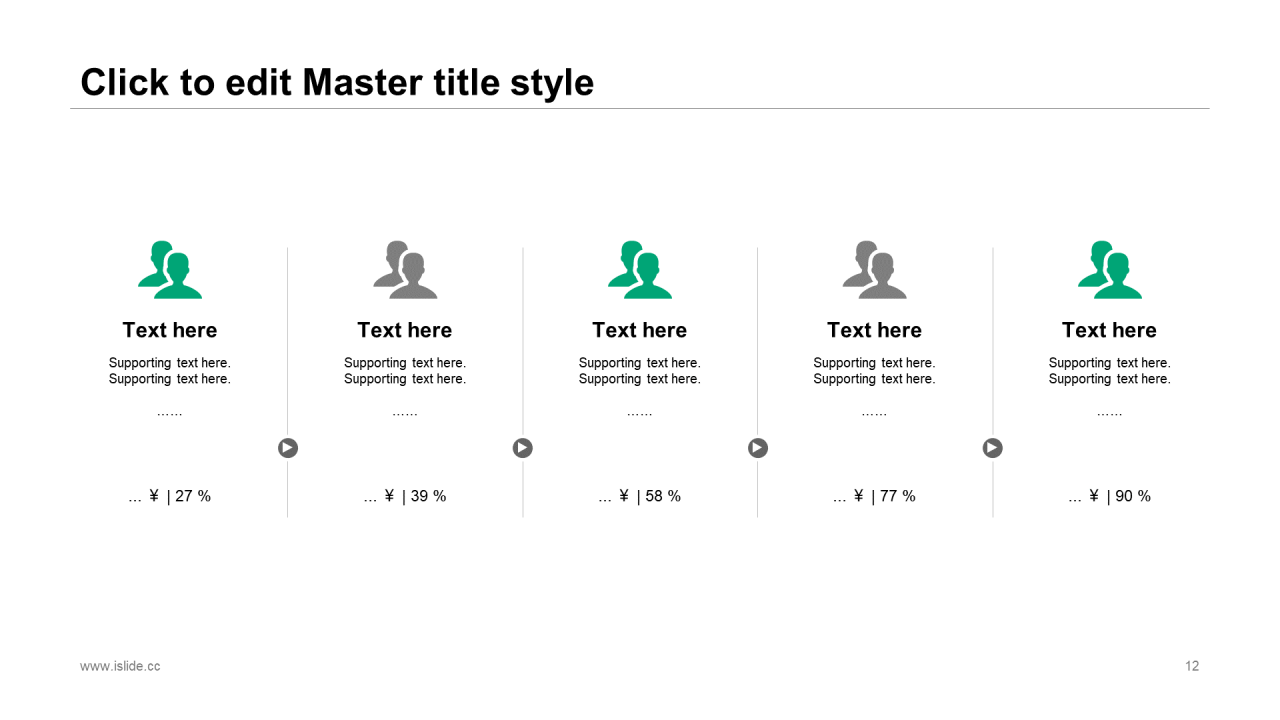Select supporting text in the second column
The height and width of the screenshot is (720, 1280).
(x=405, y=371)
